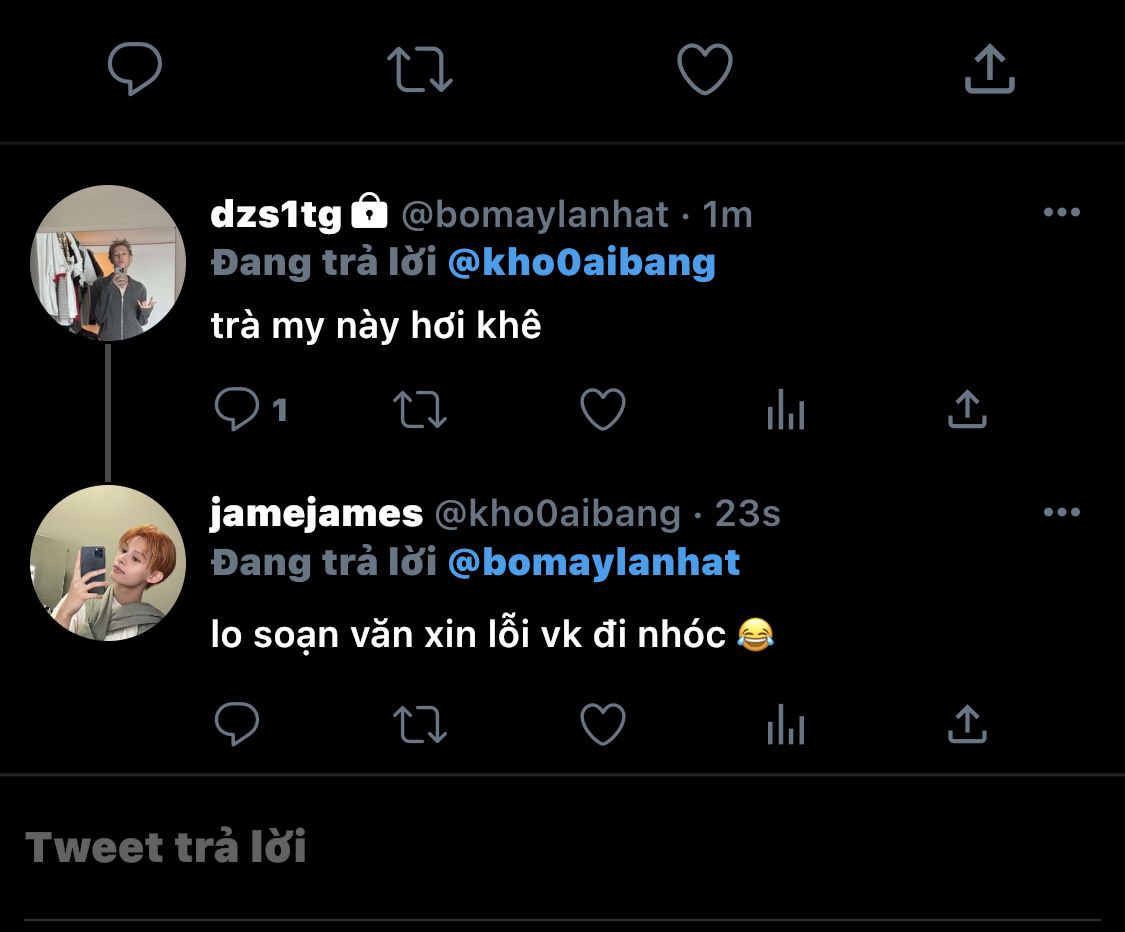Reply to jamejames's tweet
This screenshot has height=932, width=1125.
[238, 724]
